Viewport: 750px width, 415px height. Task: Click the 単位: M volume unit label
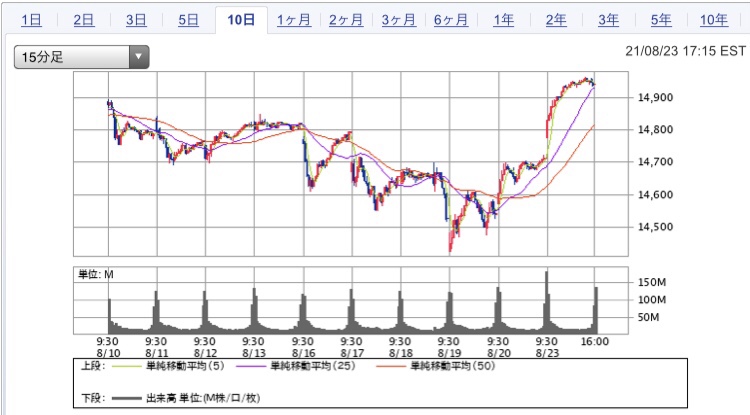pos(96,274)
